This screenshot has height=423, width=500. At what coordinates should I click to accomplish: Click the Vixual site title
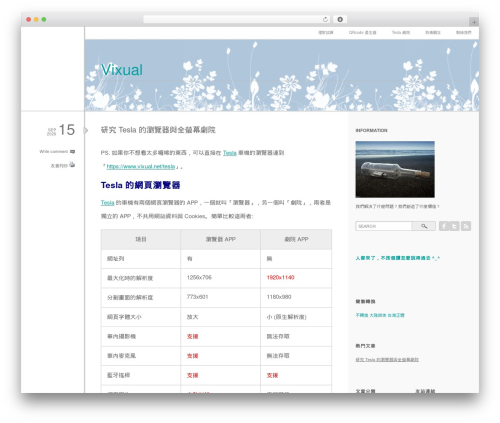tap(122, 70)
